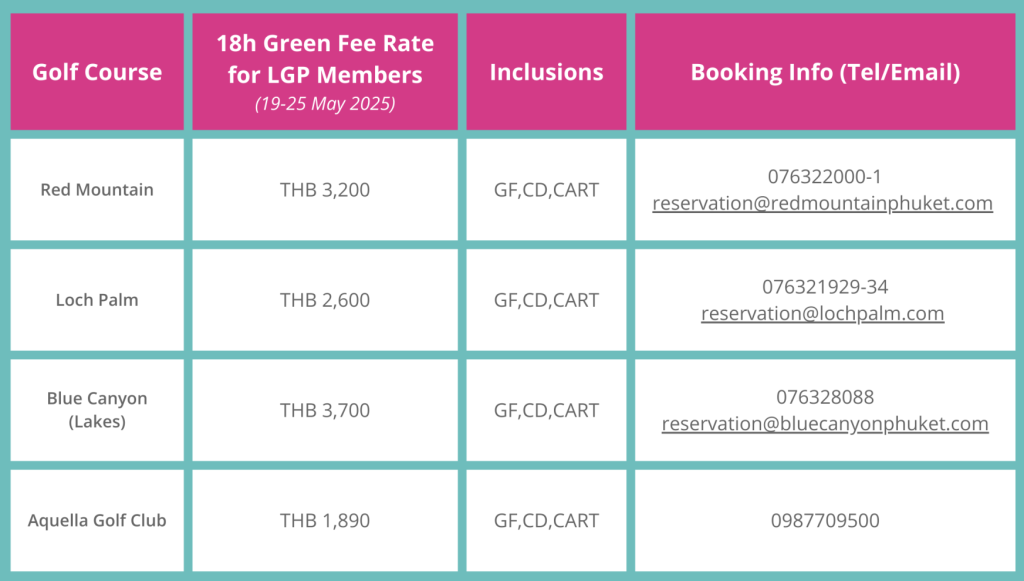1024x581 pixels.
Task: Open the reservation@bluecanyonphuket.com email link
Action: (x=825, y=424)
